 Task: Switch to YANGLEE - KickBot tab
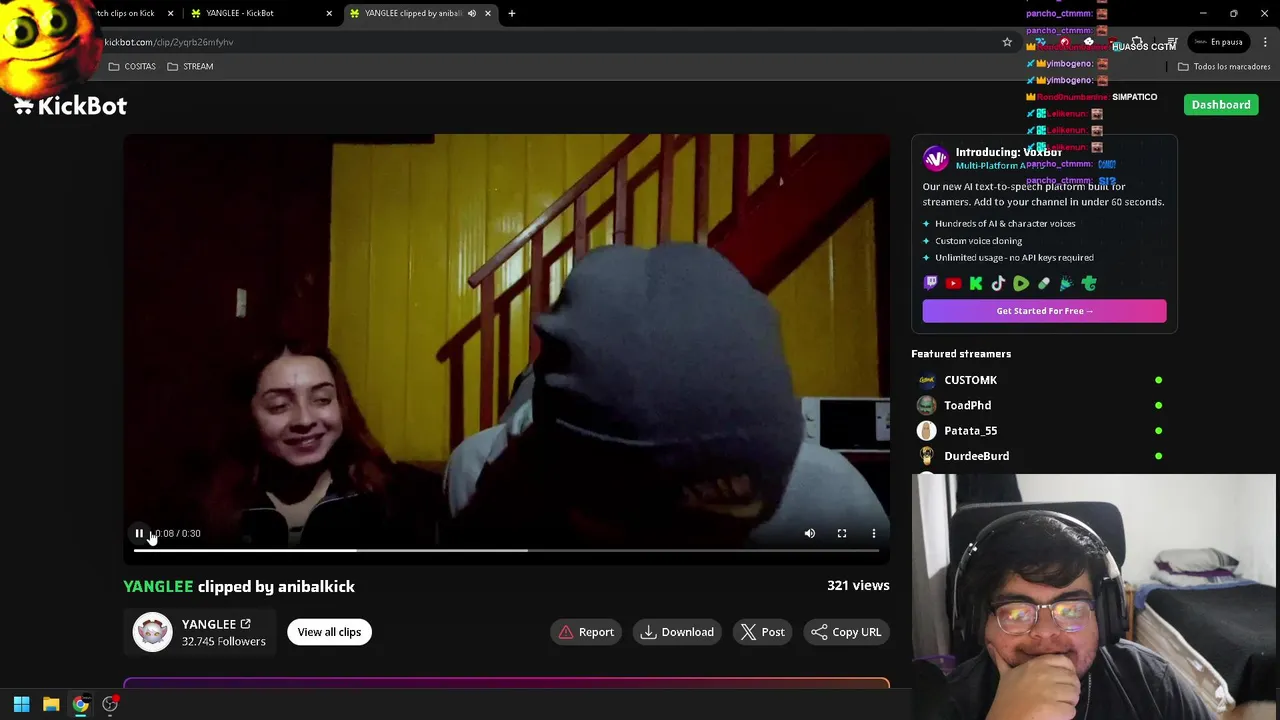pyautogui.click(x=259, y=14)
